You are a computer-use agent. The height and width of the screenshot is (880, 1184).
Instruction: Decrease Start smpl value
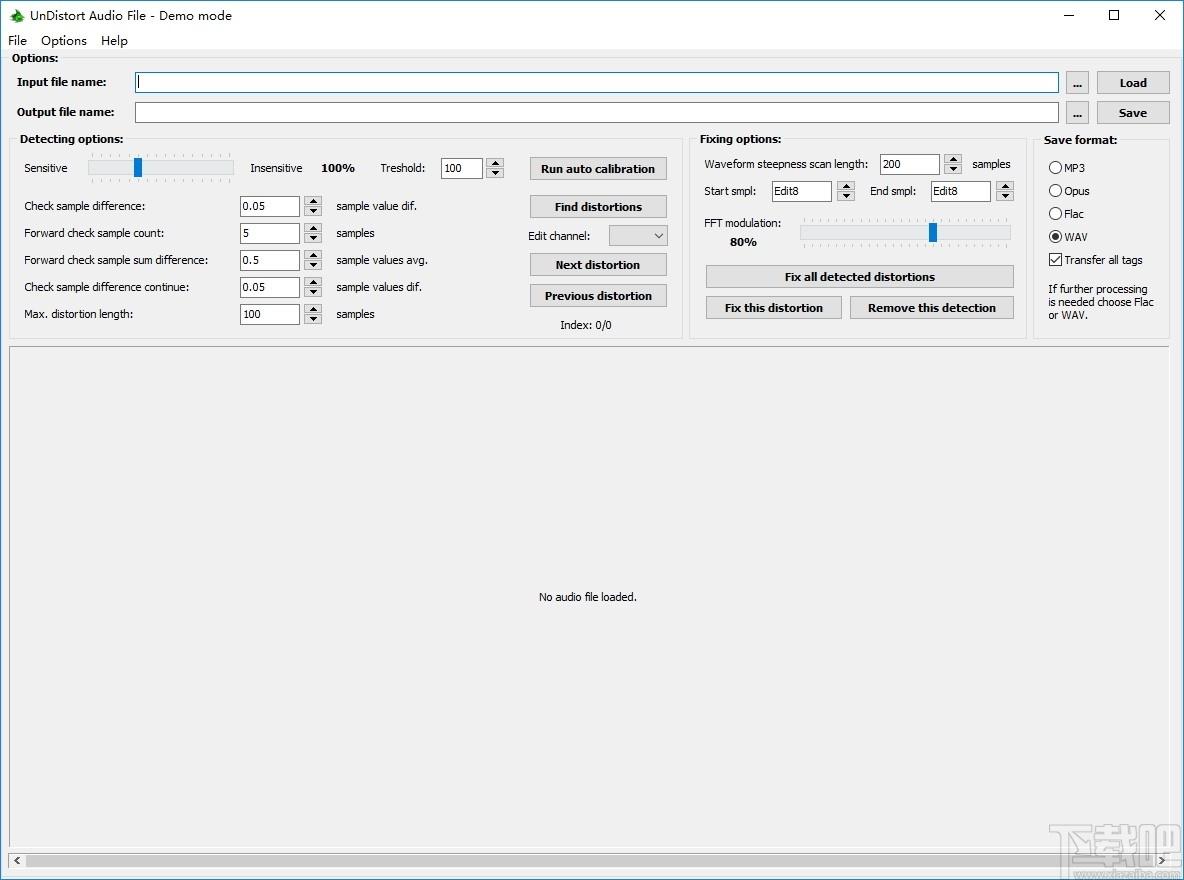(x=846, y=196)
